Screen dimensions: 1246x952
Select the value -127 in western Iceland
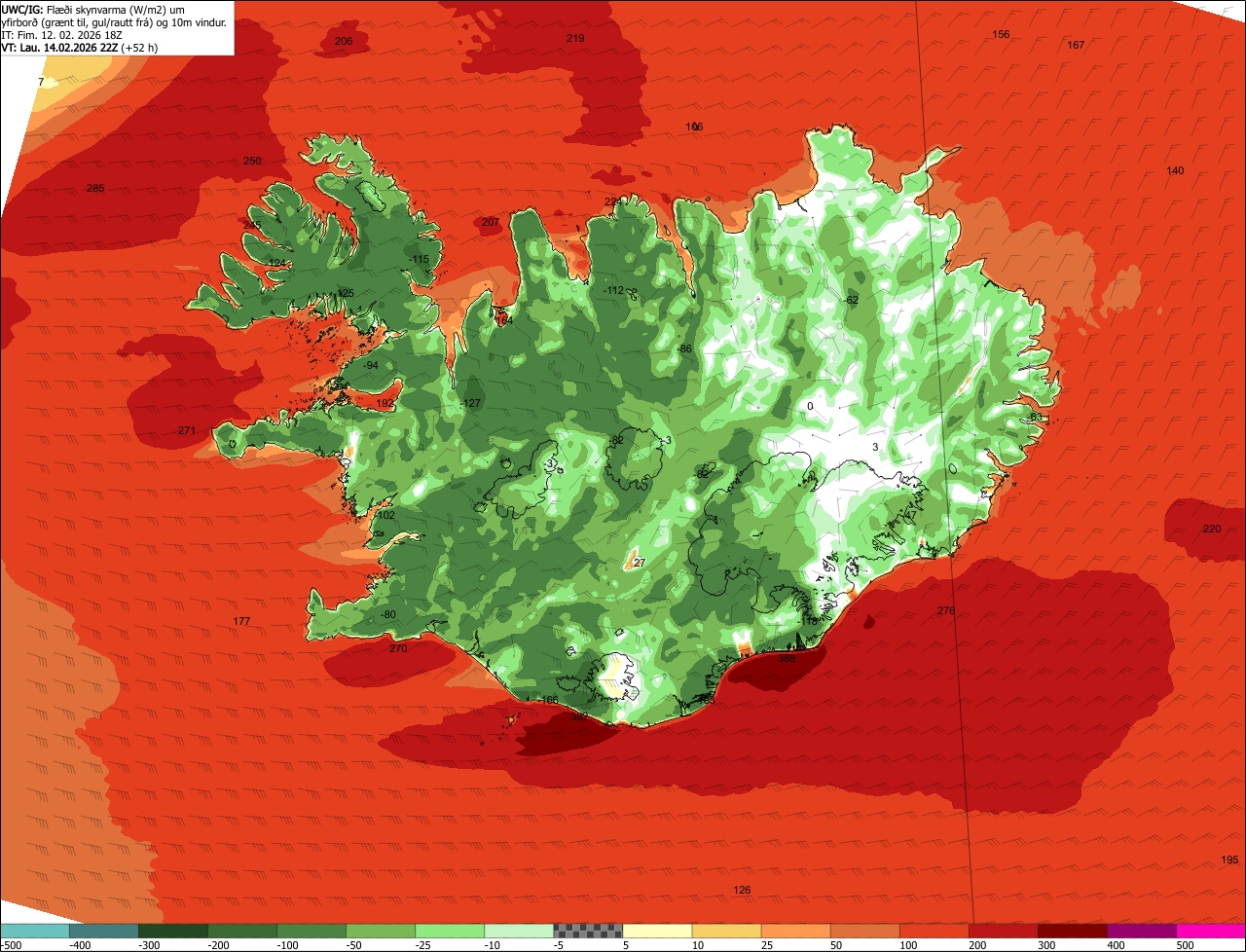pos(470,403)
